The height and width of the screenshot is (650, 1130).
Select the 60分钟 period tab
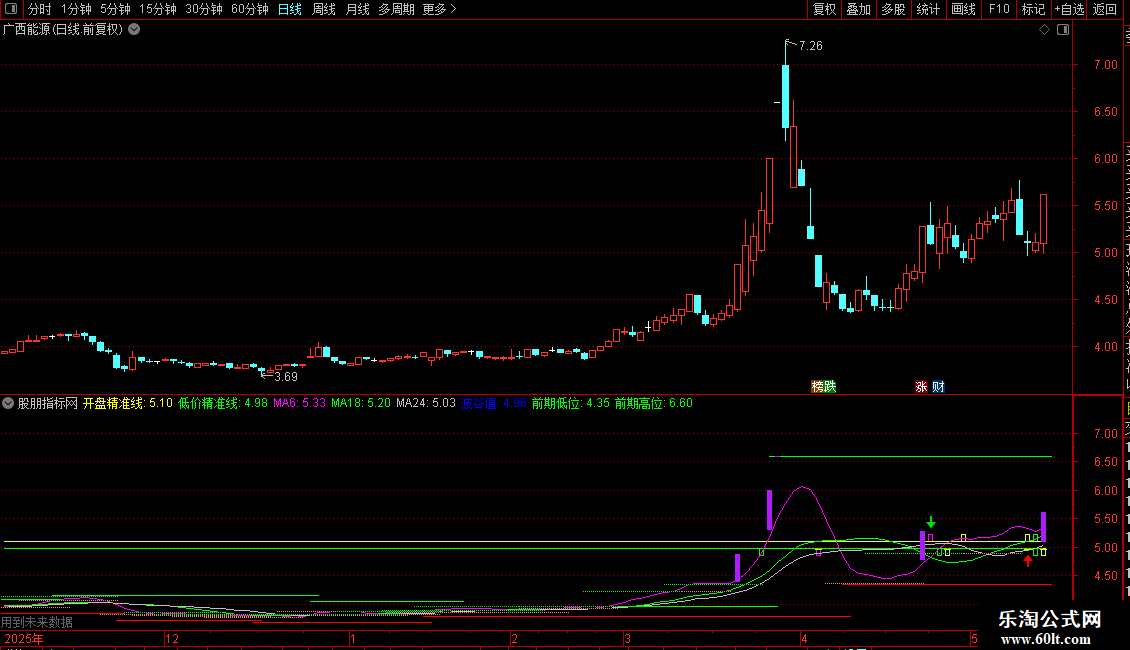pyautogui.click(x=250, y=9)
